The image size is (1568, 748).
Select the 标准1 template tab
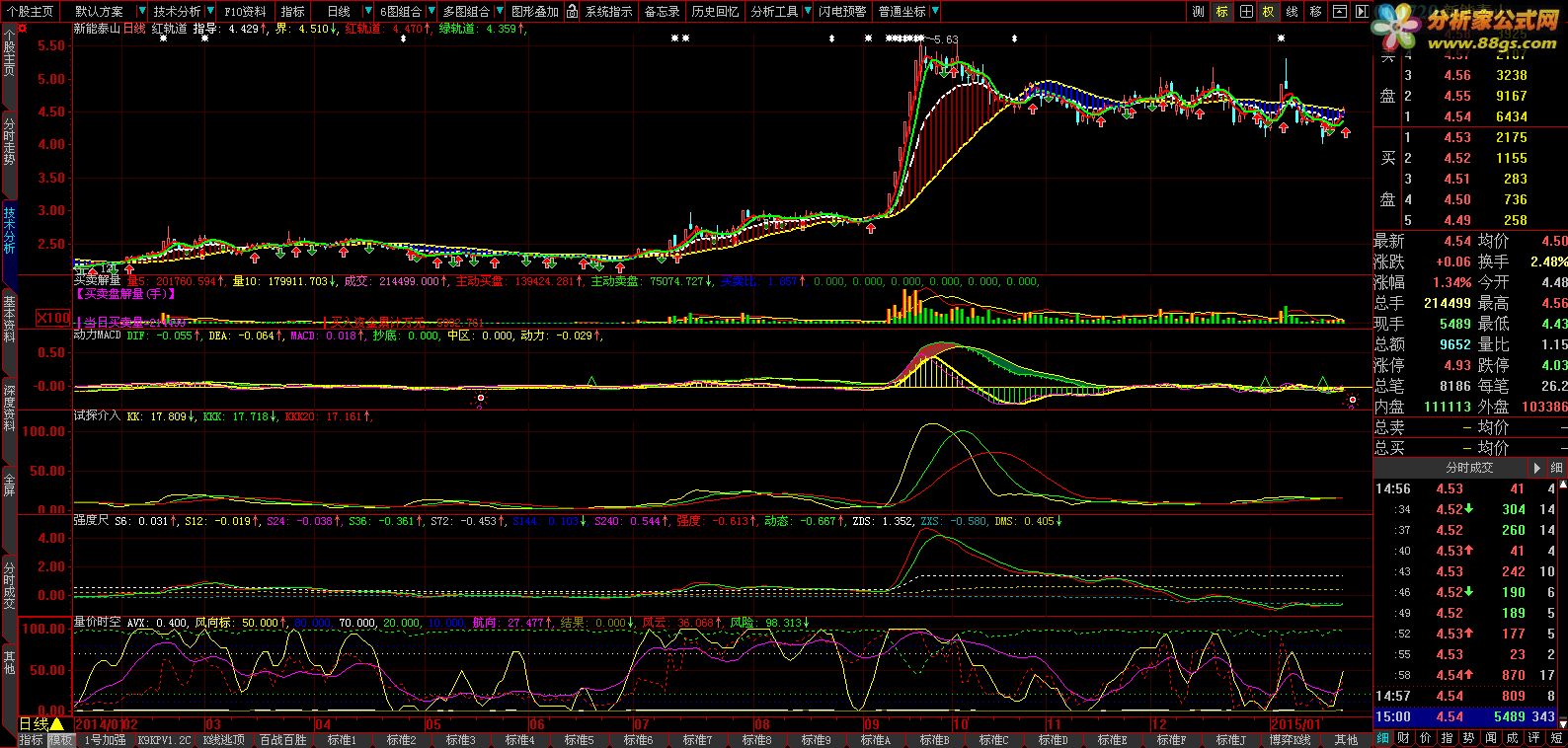pos(343,740)
